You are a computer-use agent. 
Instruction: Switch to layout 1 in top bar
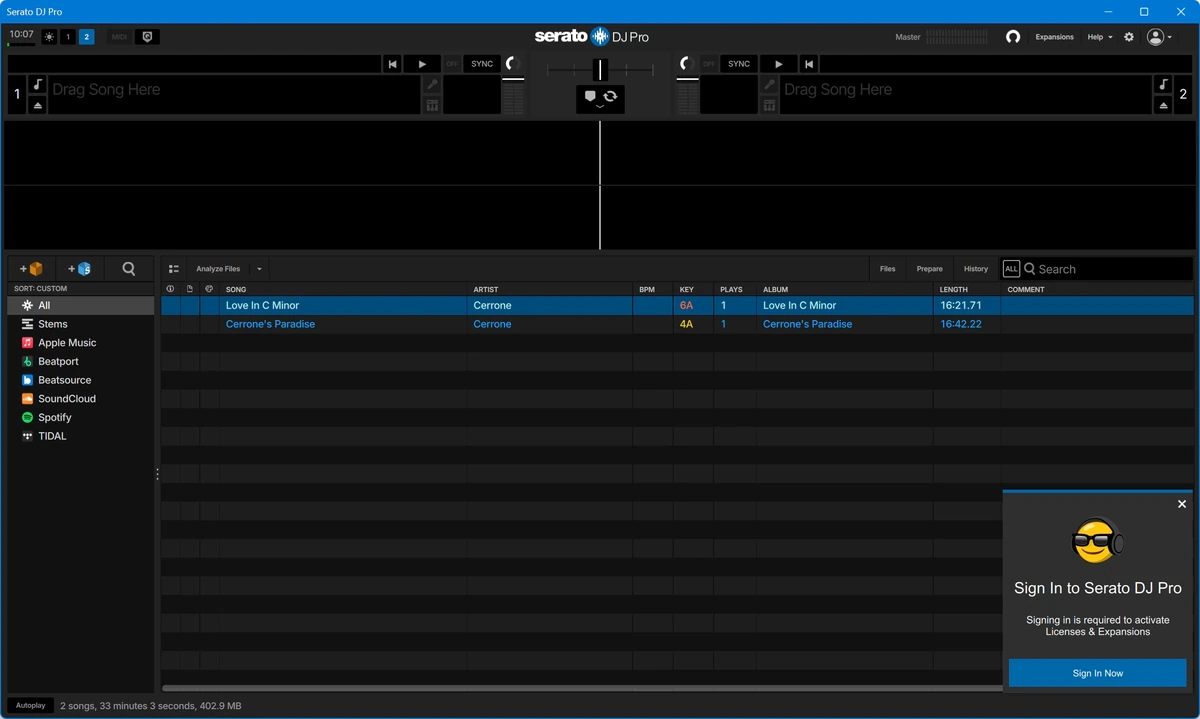point(68,37)
